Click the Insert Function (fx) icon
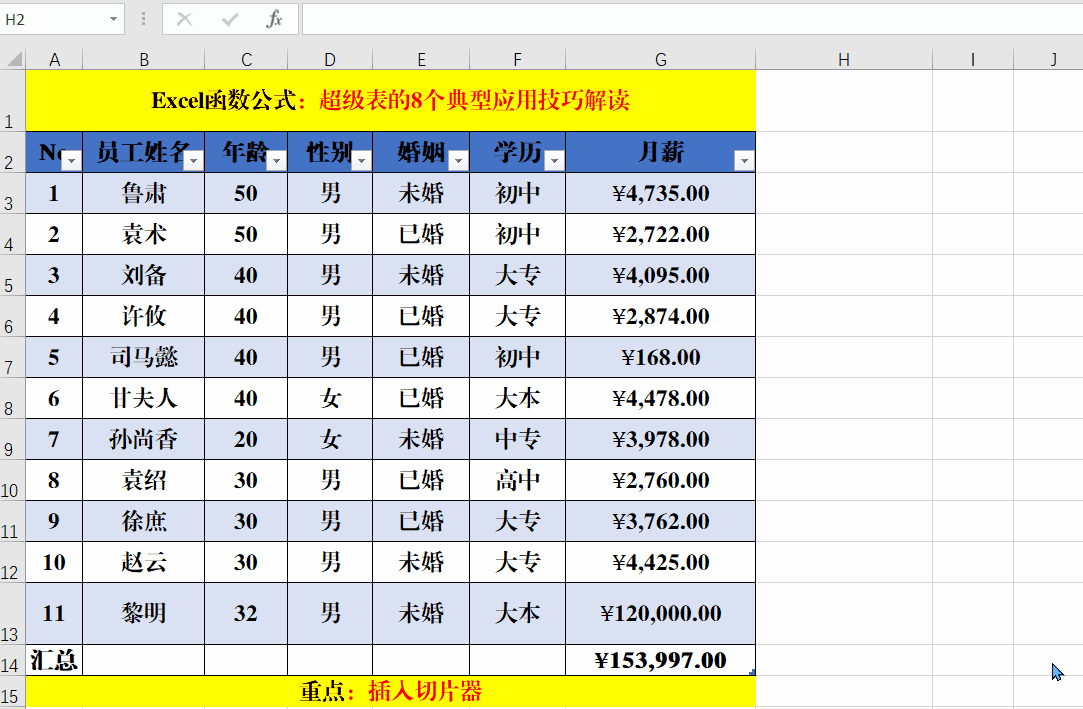The height and width of the screenshot is (709, 1083). click(277, 19)
